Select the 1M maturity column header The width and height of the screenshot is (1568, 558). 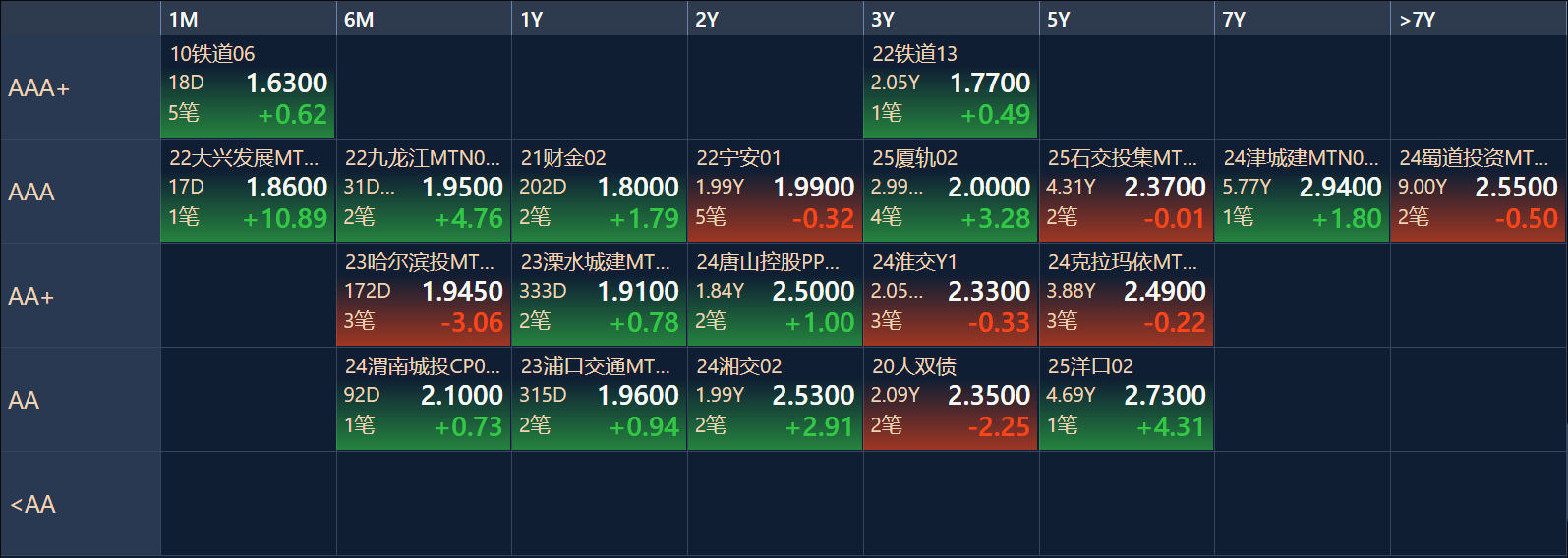[x=248, y=19]
